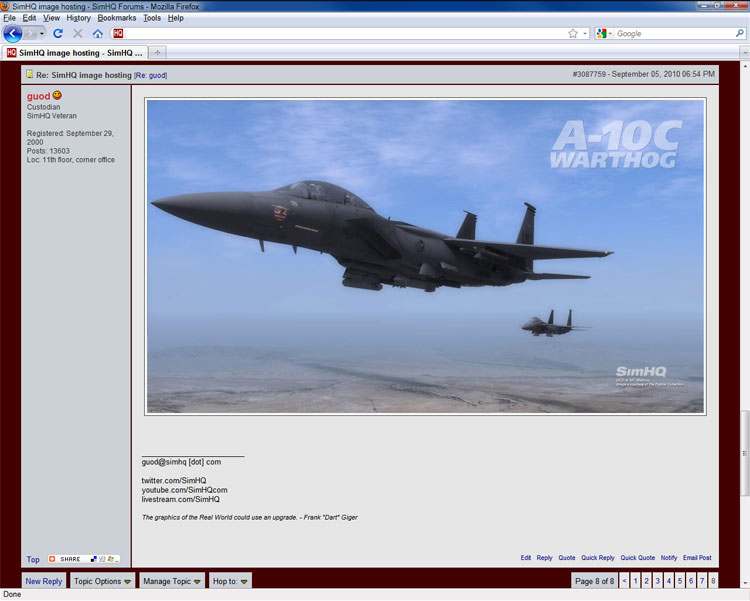750x601 pixels.
Task: Expand the Manage Topic dropdown
Action: coord(172,581)
